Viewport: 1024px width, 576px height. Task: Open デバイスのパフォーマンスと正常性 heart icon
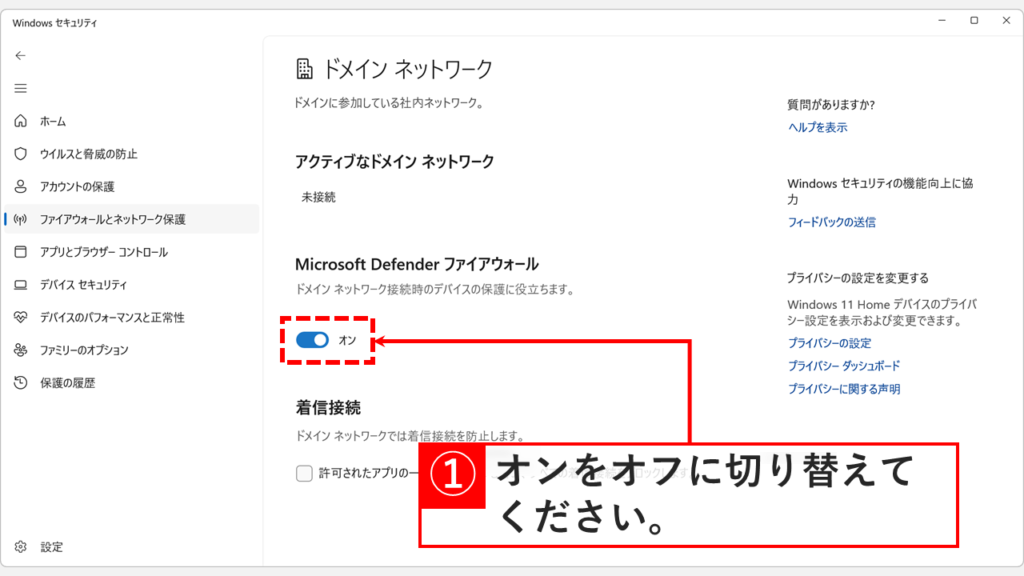tap(19, 319)
